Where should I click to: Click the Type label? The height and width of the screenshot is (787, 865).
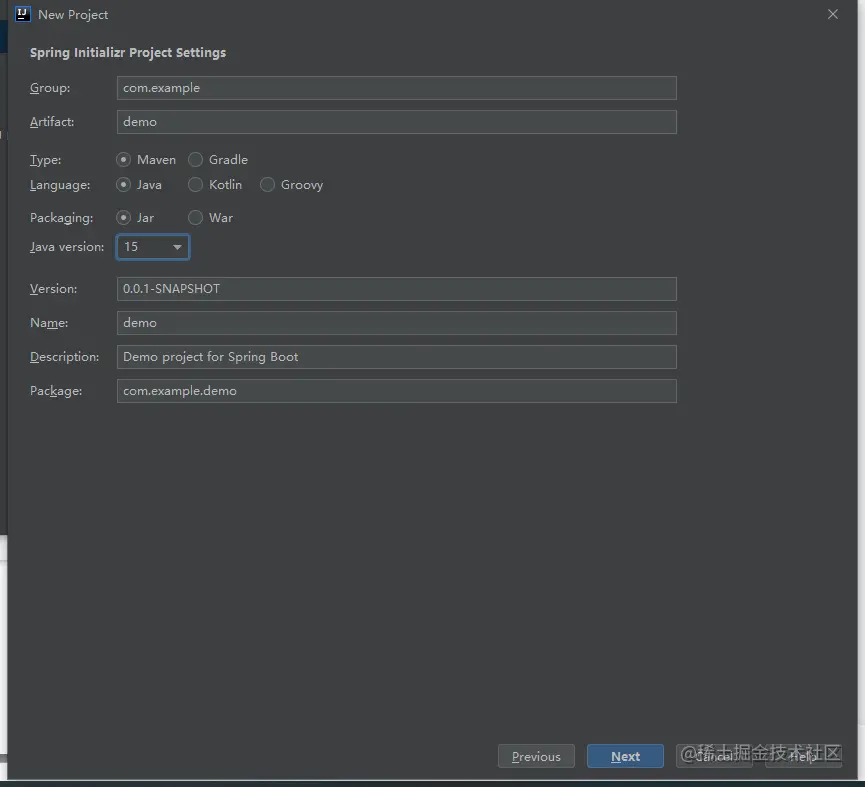point(45,160)
